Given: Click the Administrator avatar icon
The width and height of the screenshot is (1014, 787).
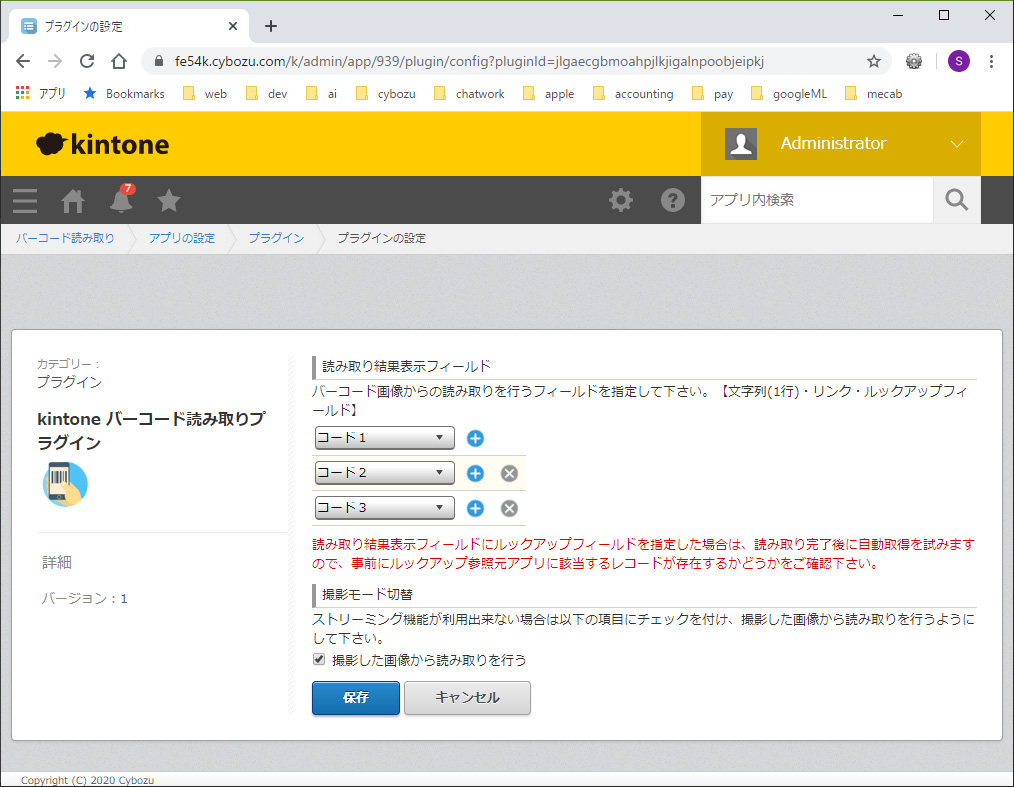Looking at the screenshot, I should point(741,144).
